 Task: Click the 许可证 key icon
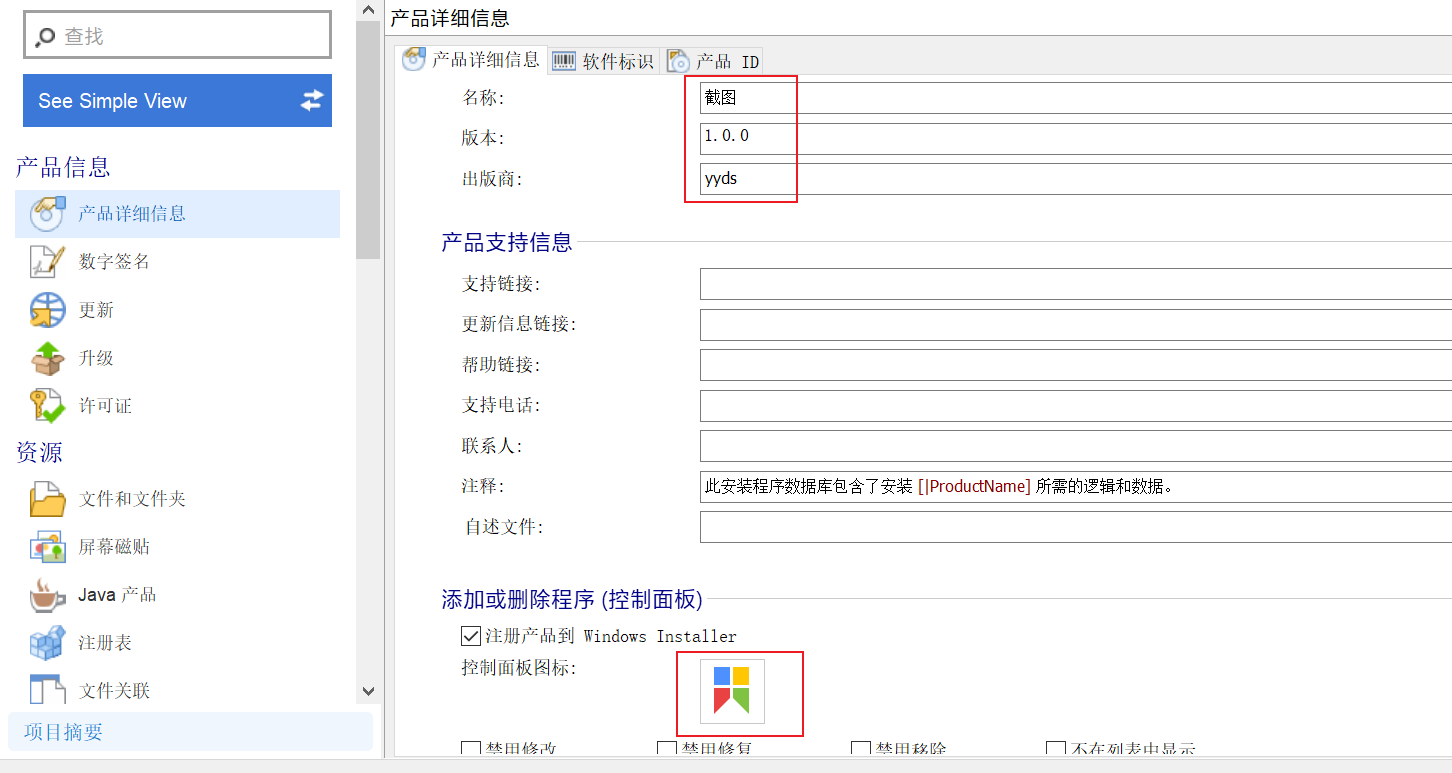pos(47,406)
